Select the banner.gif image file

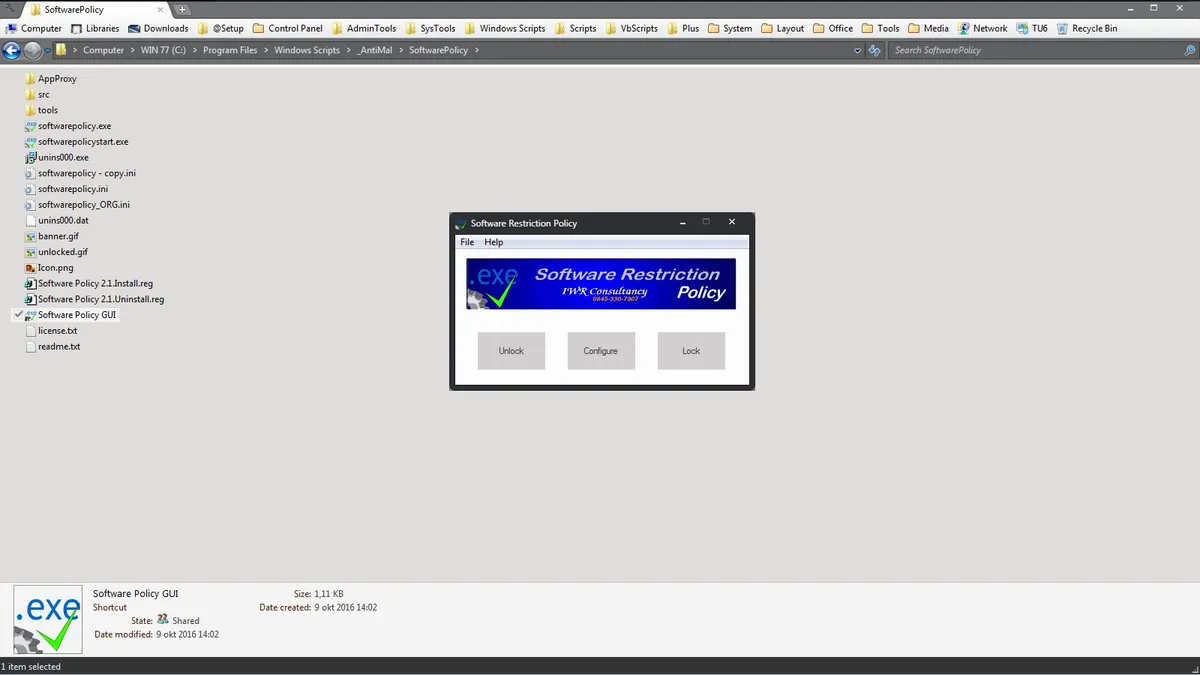pos(58,235)
